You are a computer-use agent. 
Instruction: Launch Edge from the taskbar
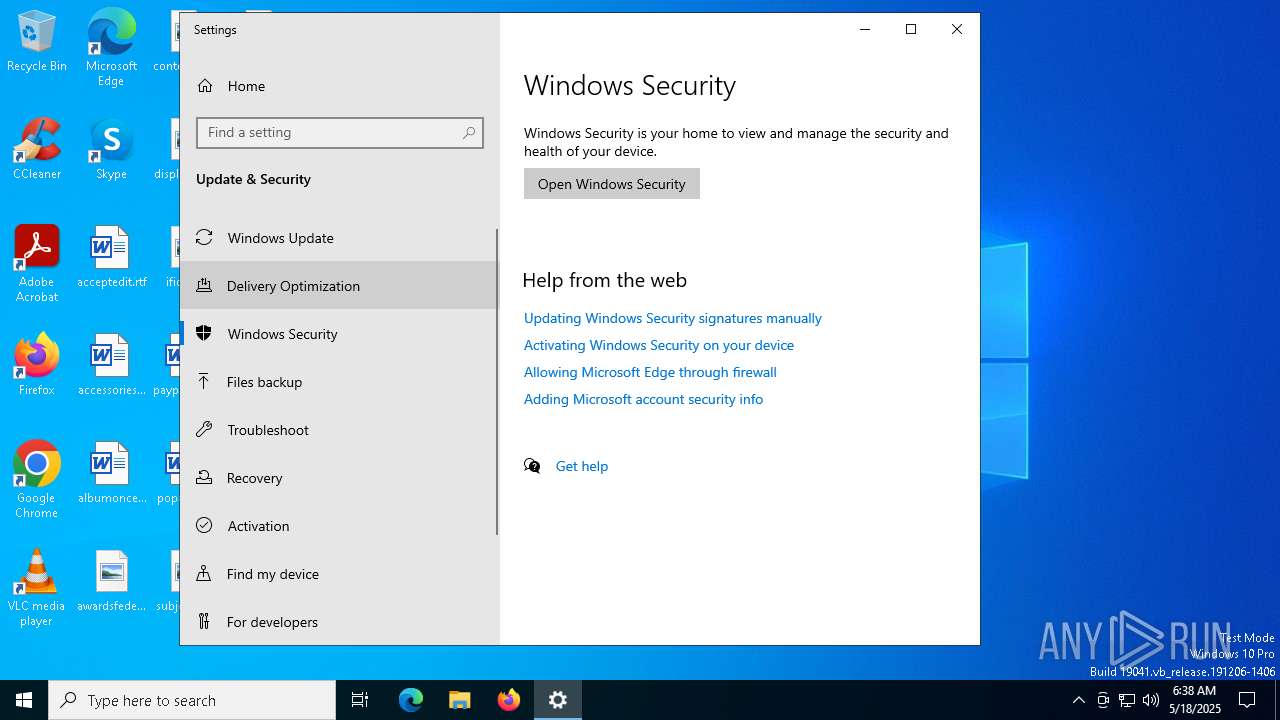click(x=411, y=700)
